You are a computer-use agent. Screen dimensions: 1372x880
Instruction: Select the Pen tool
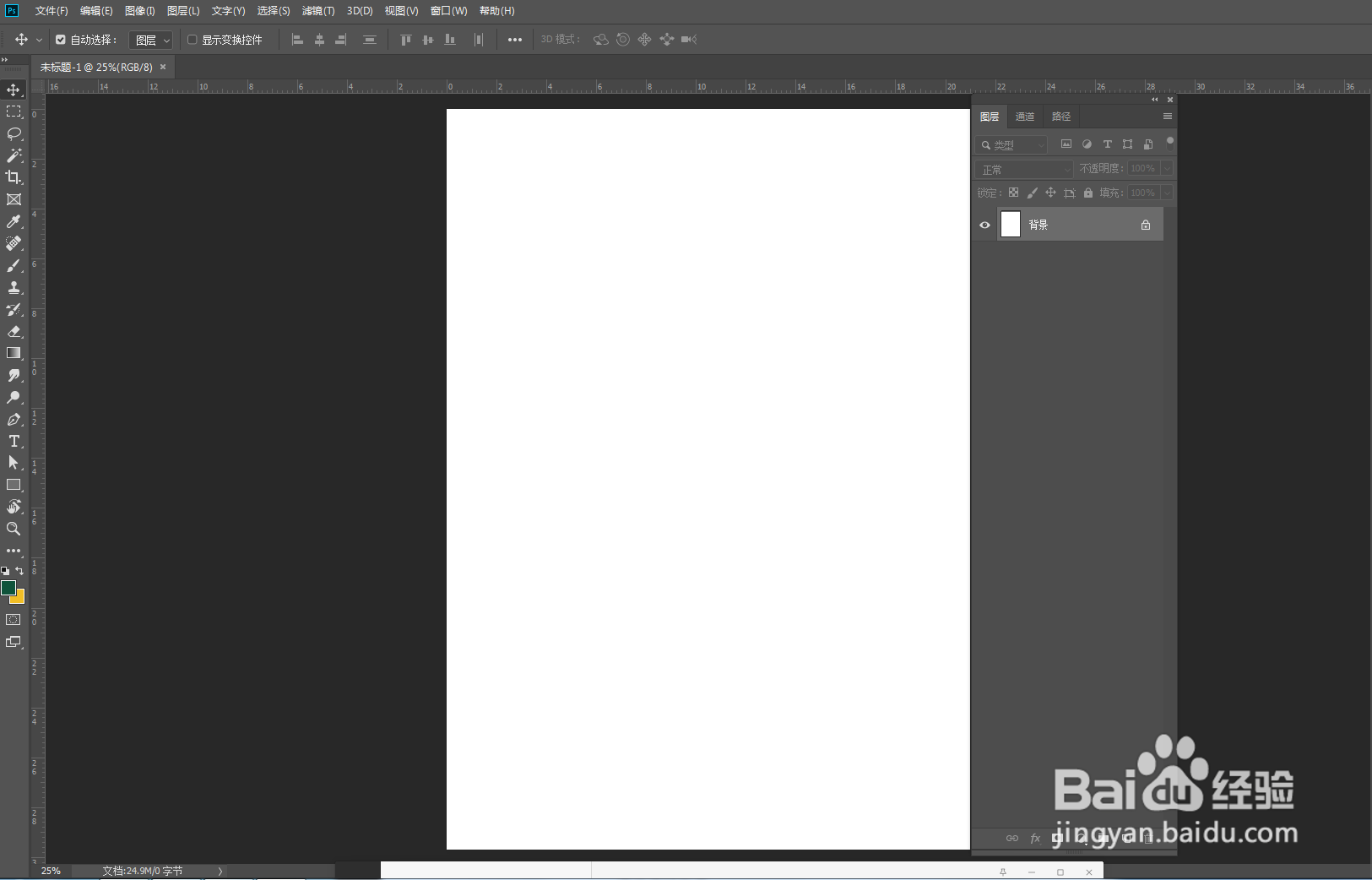(14, 419)
